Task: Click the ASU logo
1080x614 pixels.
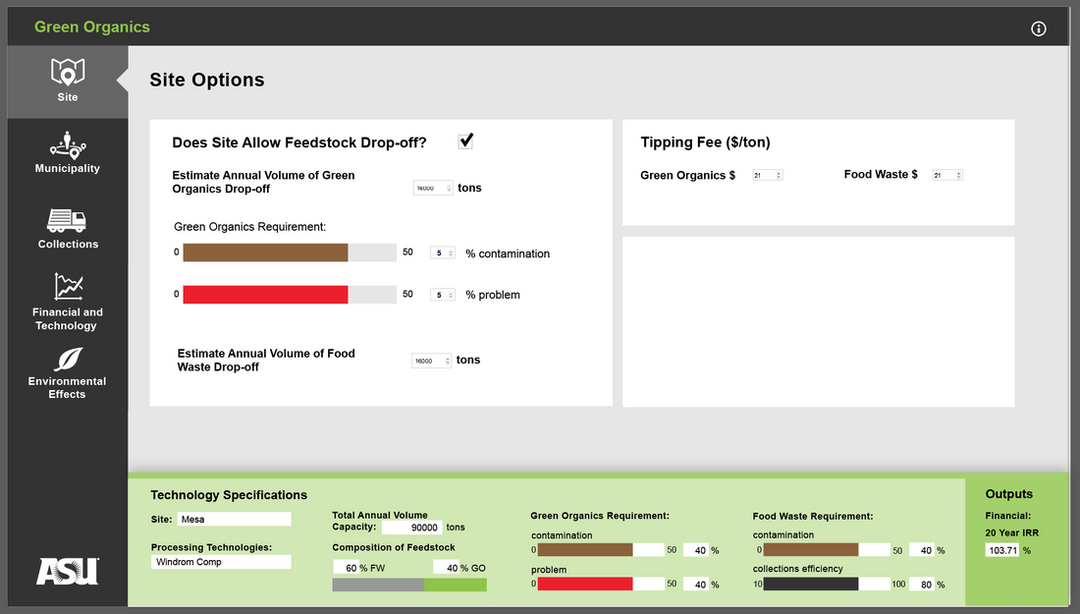Action: click(67, 571)
